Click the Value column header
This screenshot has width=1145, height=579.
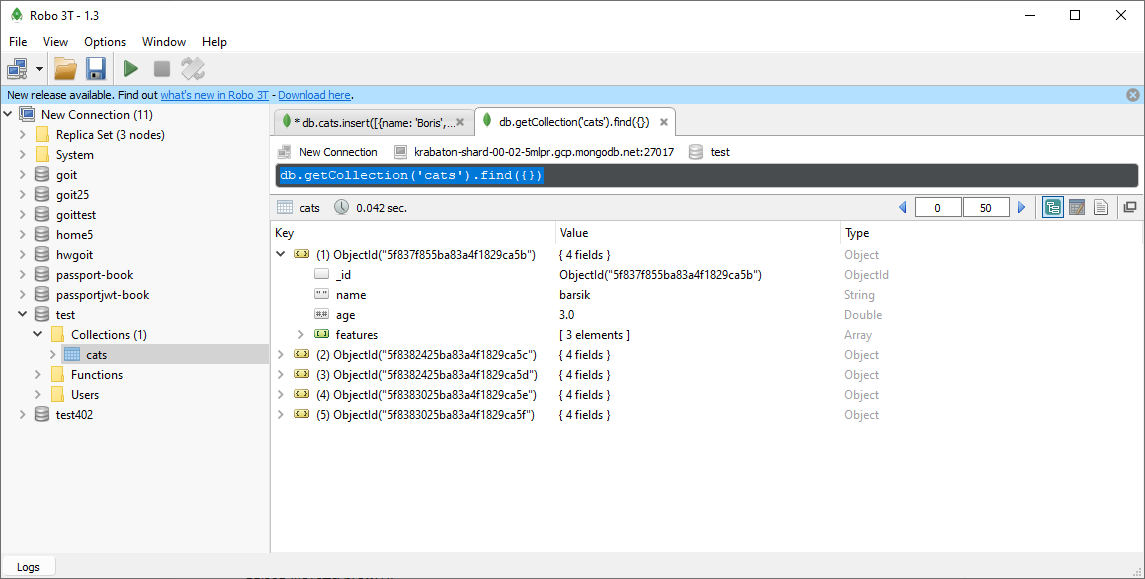coord(698,233)
